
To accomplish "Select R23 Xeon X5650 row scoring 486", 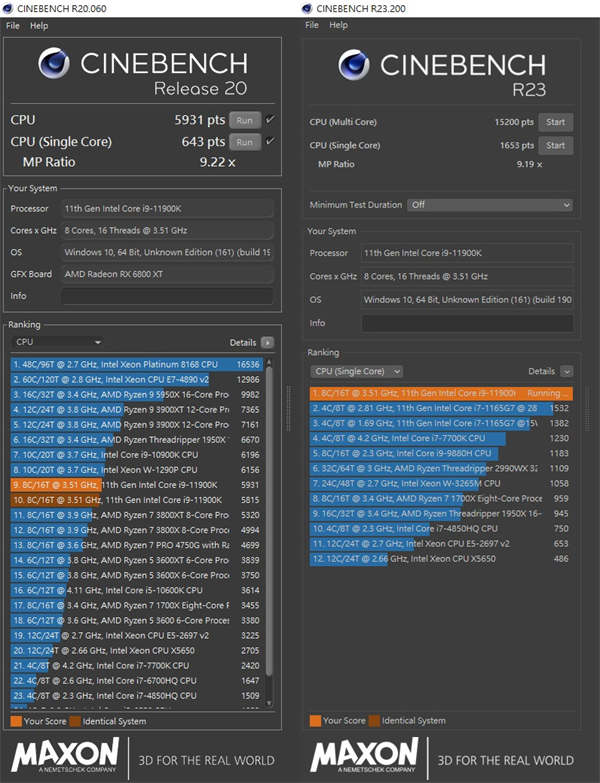I will [441, 559].
